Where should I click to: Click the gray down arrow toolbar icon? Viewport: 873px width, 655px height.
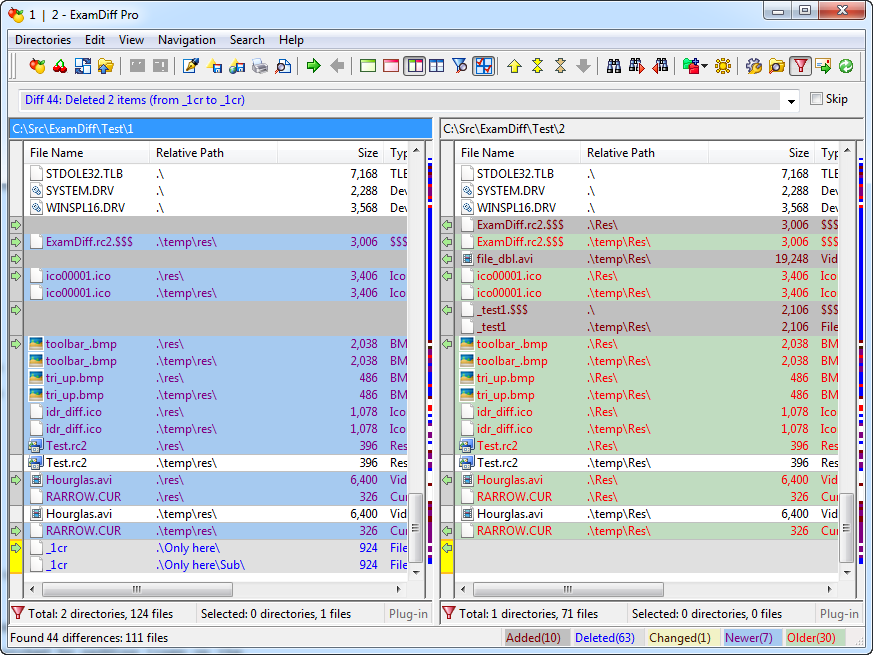click(583, 66)
